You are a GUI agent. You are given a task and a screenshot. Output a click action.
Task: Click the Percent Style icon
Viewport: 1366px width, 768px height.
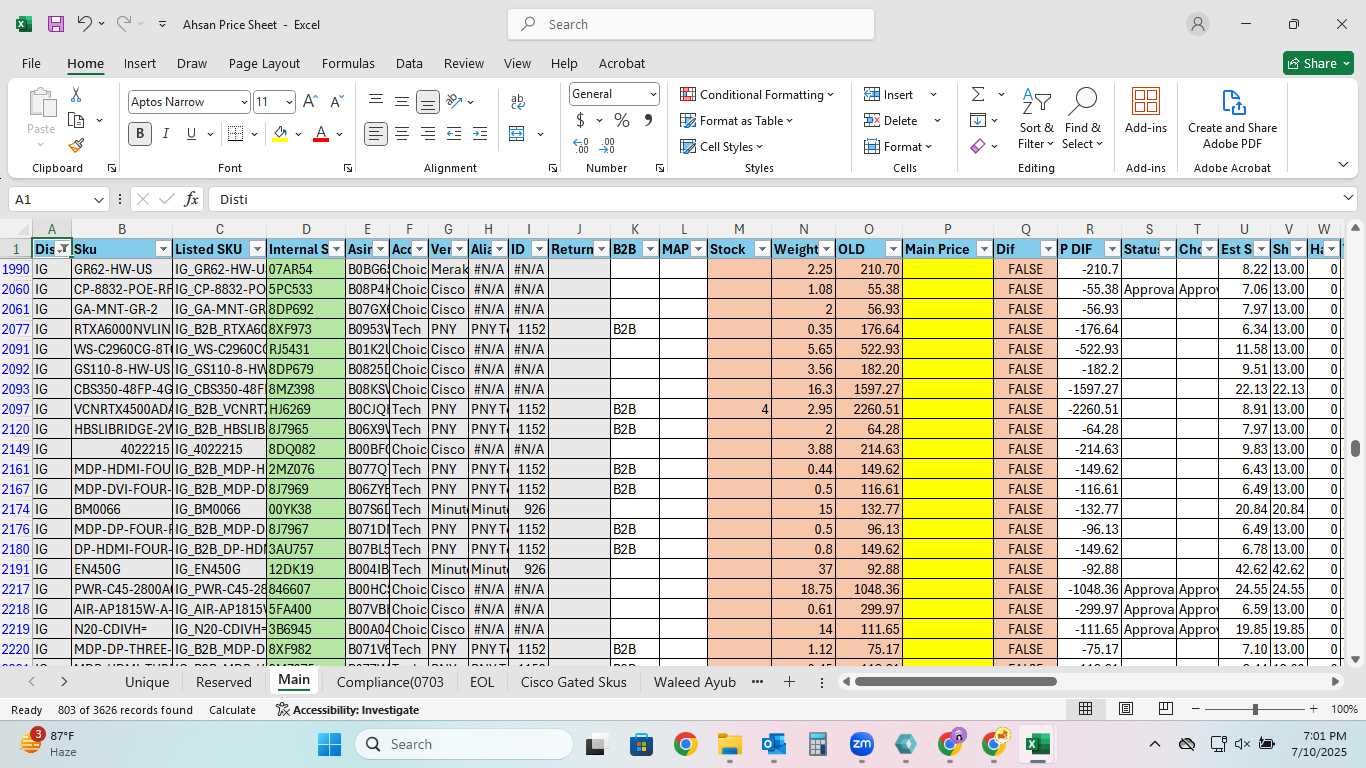tap(622, 120)
